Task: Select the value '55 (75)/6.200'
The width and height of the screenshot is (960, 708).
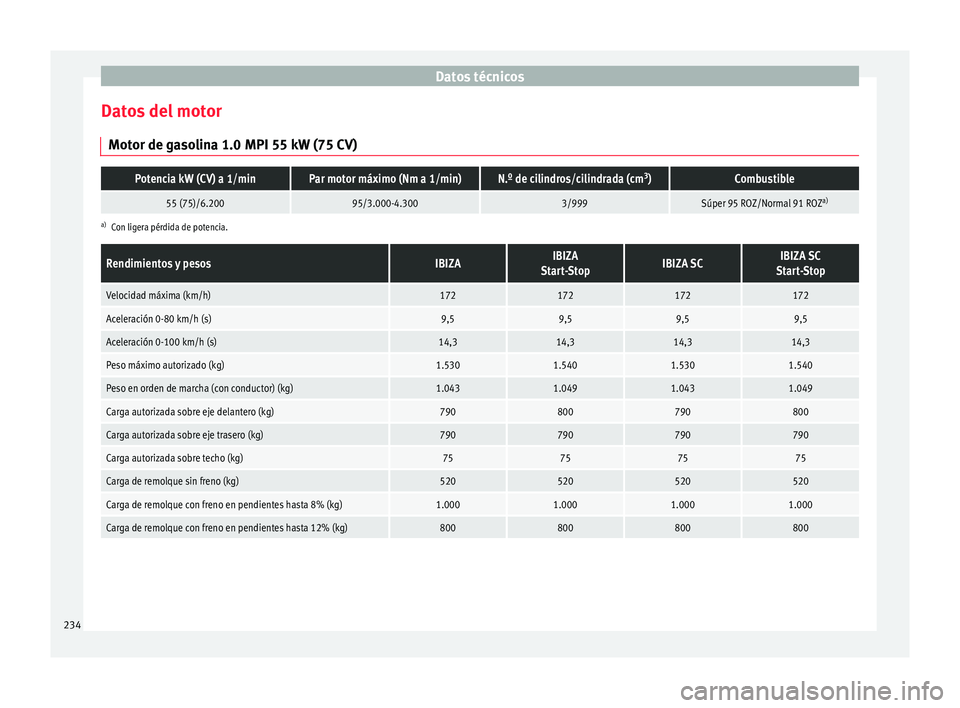Action: [x=195, y=203]
